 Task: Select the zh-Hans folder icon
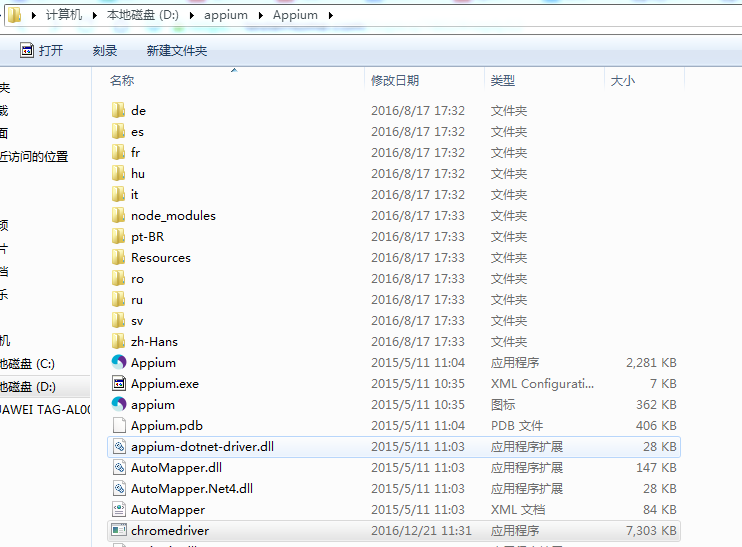coord(118,342)
